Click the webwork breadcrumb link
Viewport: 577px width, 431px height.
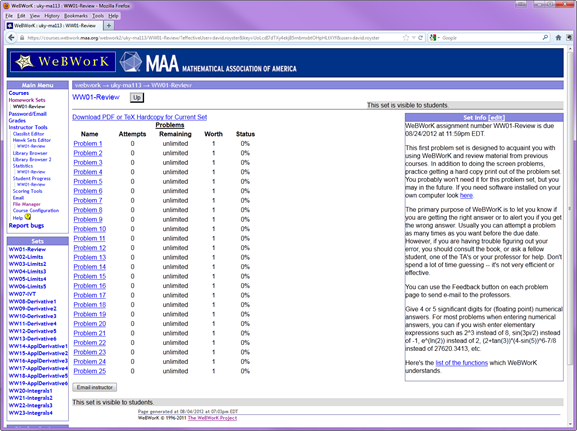pos(88,85)
